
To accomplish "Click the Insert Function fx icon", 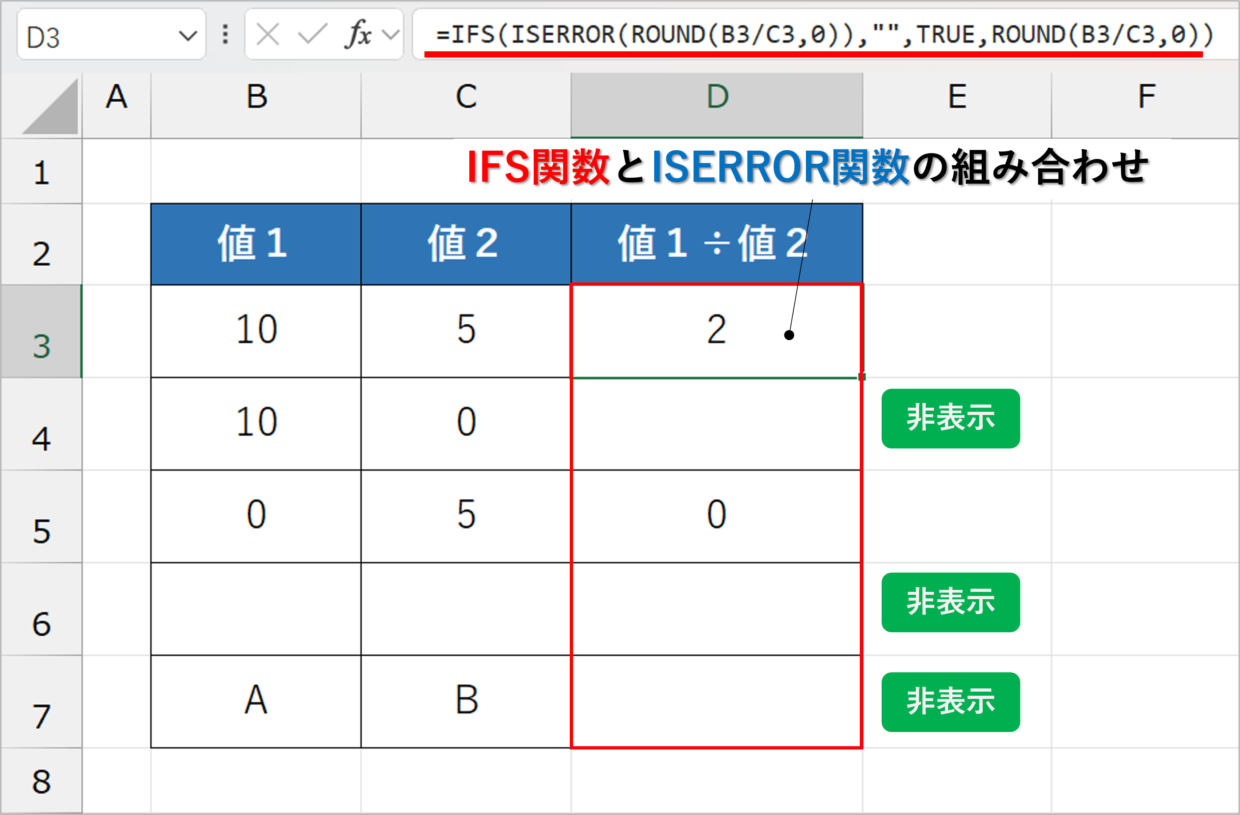I will [x=357, y=35].
